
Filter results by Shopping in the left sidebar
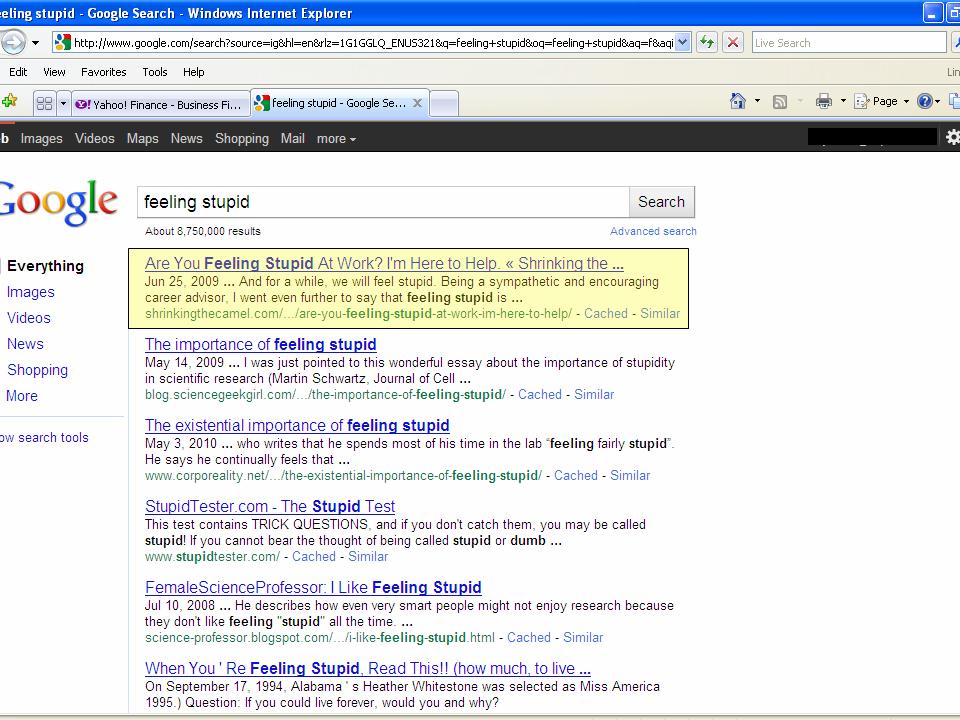[37, 370]
